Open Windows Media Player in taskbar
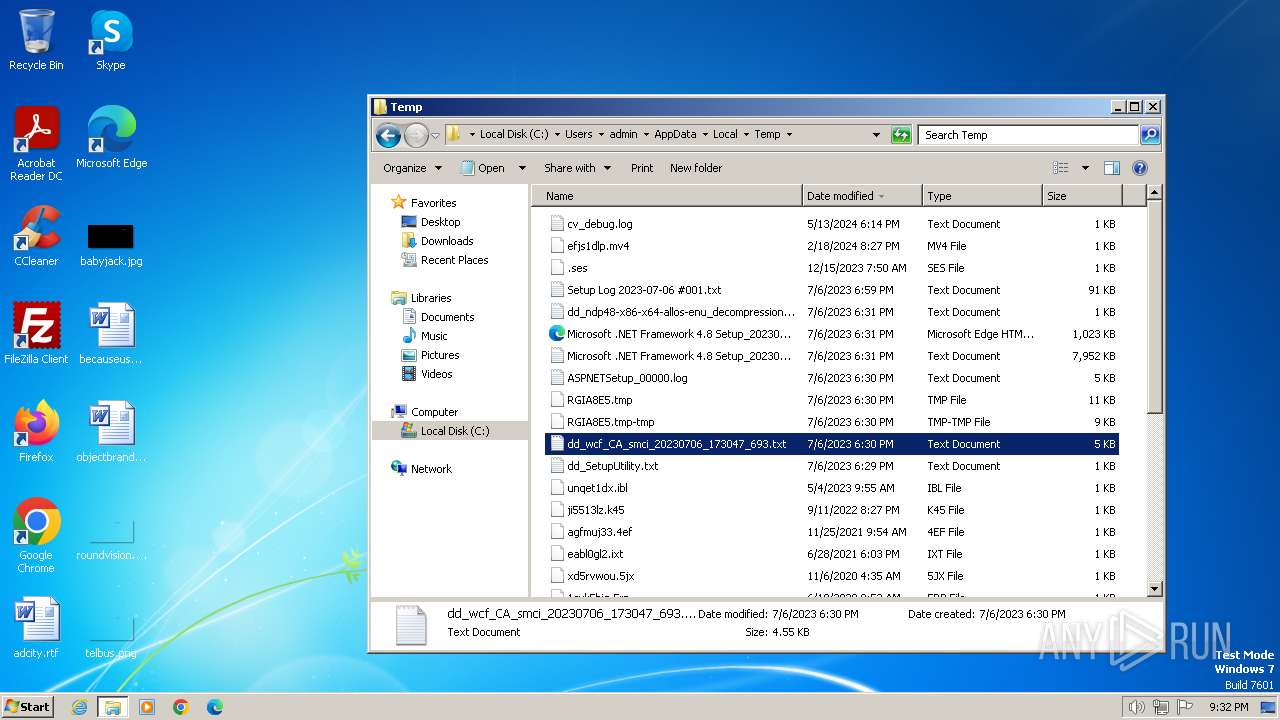 147,707
